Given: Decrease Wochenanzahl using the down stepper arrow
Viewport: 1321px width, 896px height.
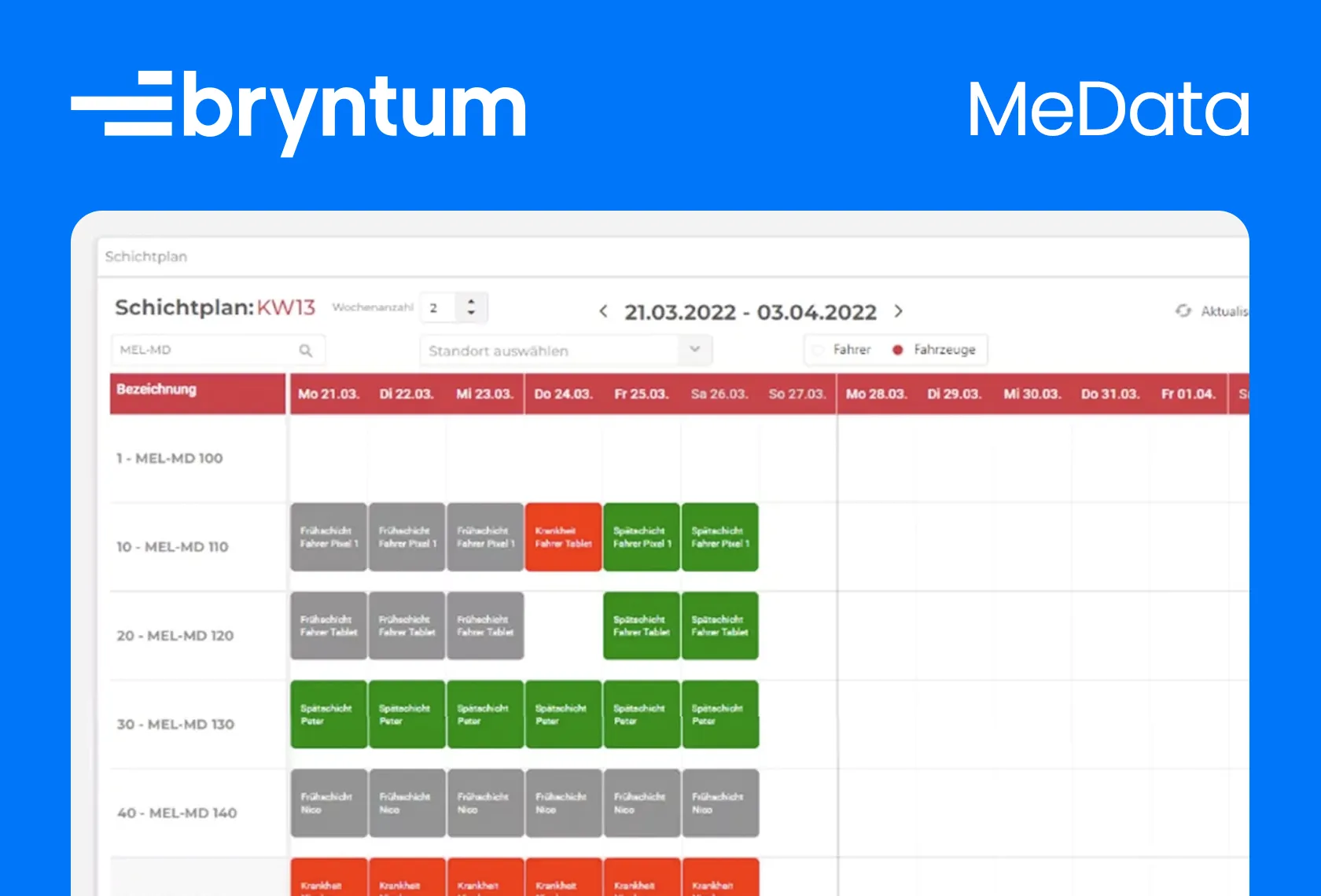Looking at the screenshot, I should click(471, 314).
